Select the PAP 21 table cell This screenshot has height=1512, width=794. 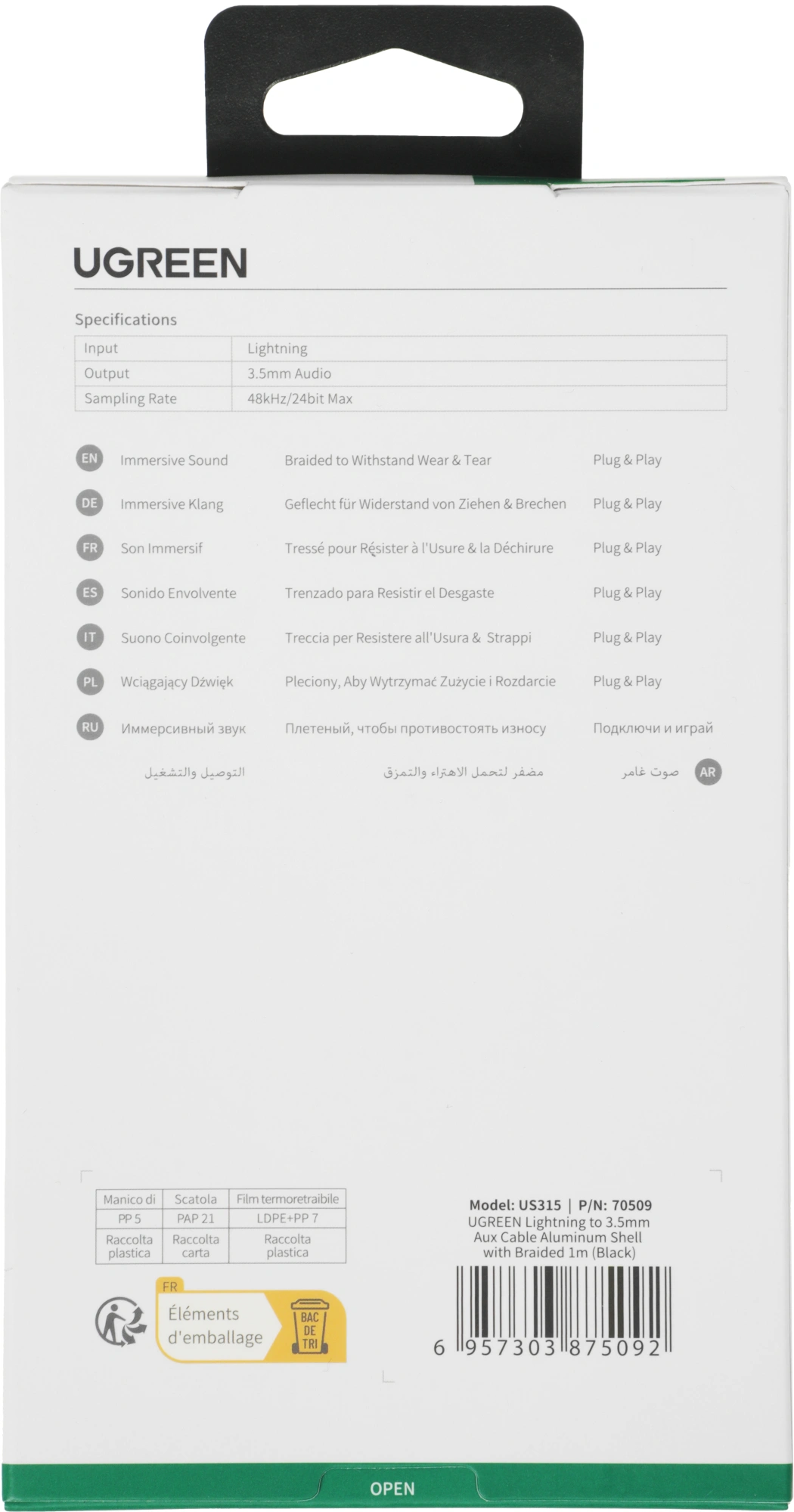pos(195,1218)
